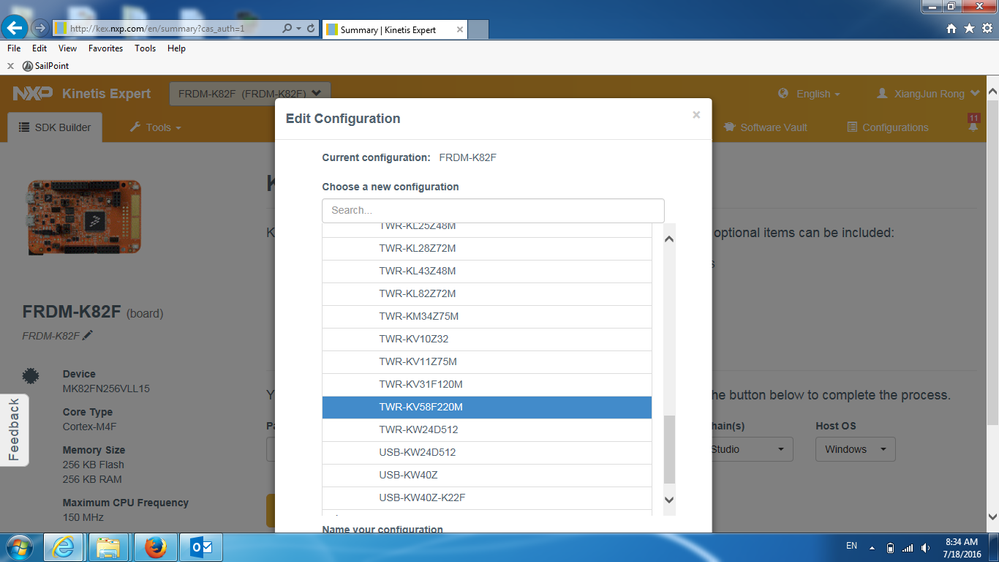Open the Software Vault link

pos(765,127)
